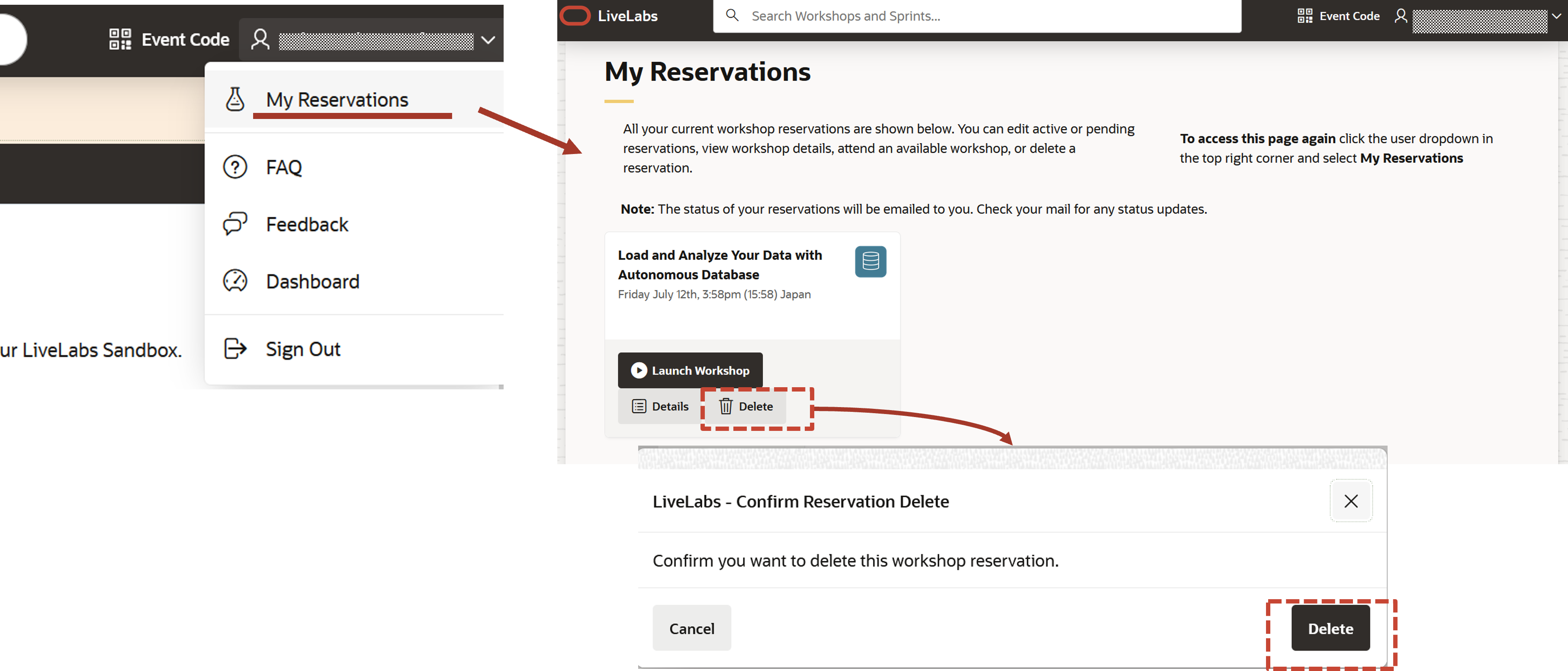Screen dimensions: 1568x671
Task: Click the Oracle LiveLabs logo icon
Action: (575, 16)
